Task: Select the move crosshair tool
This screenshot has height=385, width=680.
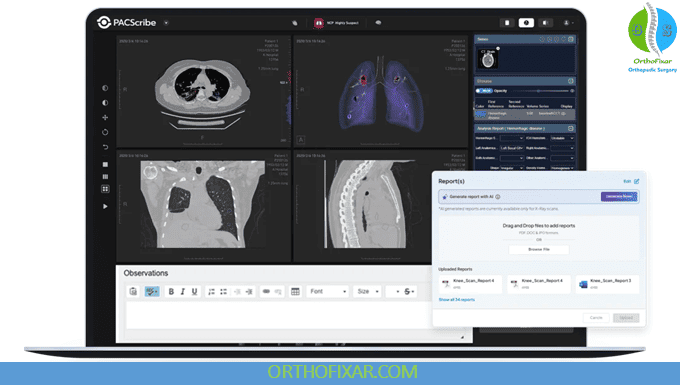Action: (105, 117)
